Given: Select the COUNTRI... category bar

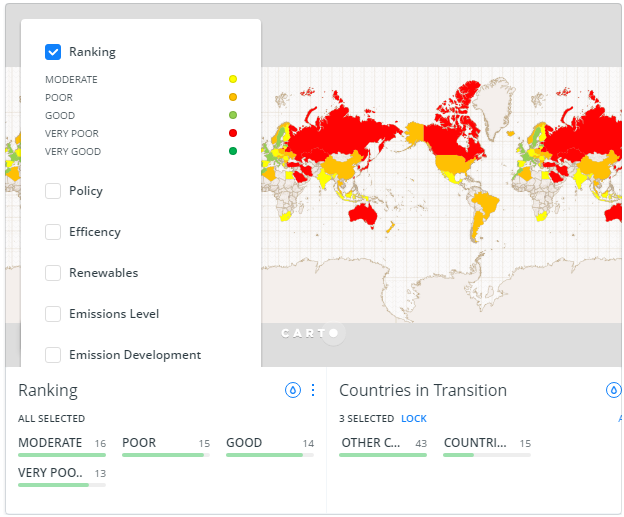Looking at the screenshot, I should pos(487,447).
